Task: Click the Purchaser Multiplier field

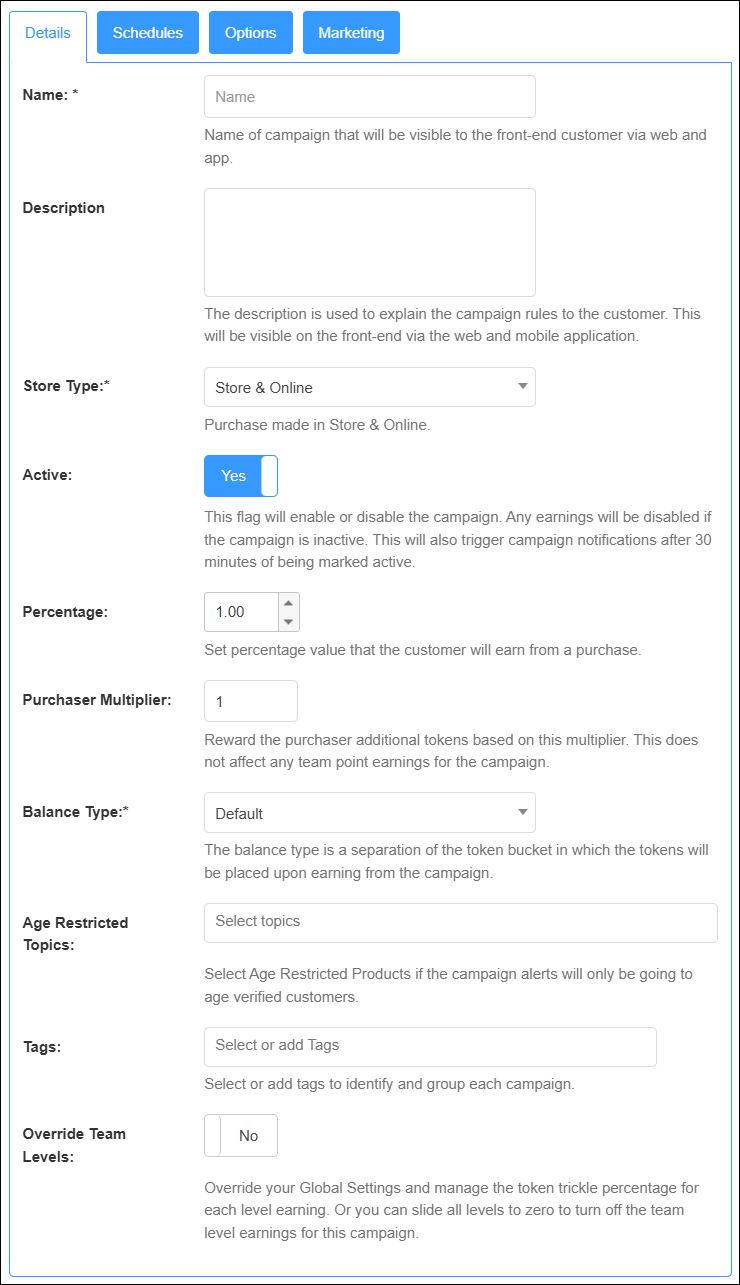Action: (x=250, y=701)
